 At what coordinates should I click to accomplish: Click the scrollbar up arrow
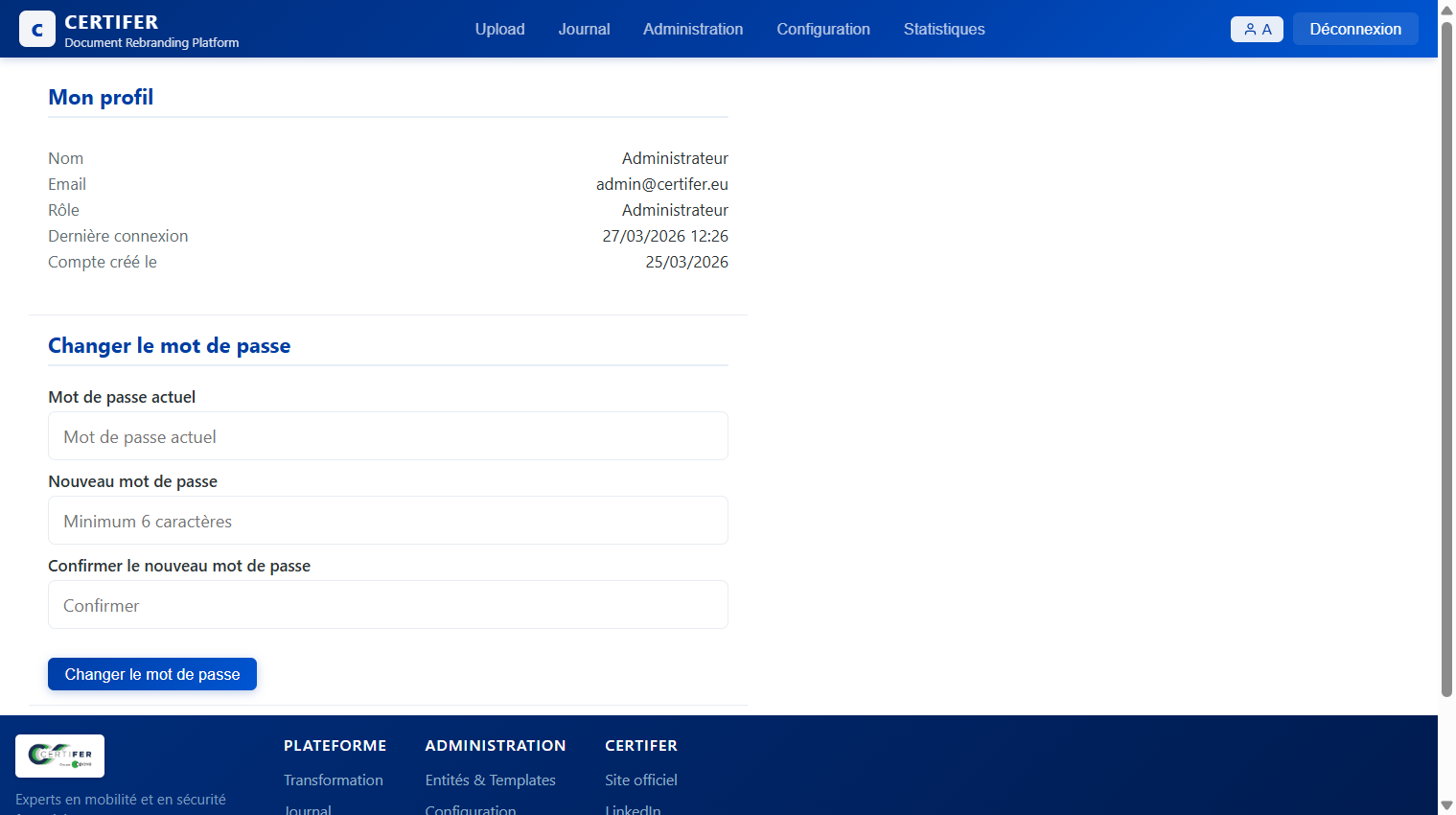pos(1445,10)
